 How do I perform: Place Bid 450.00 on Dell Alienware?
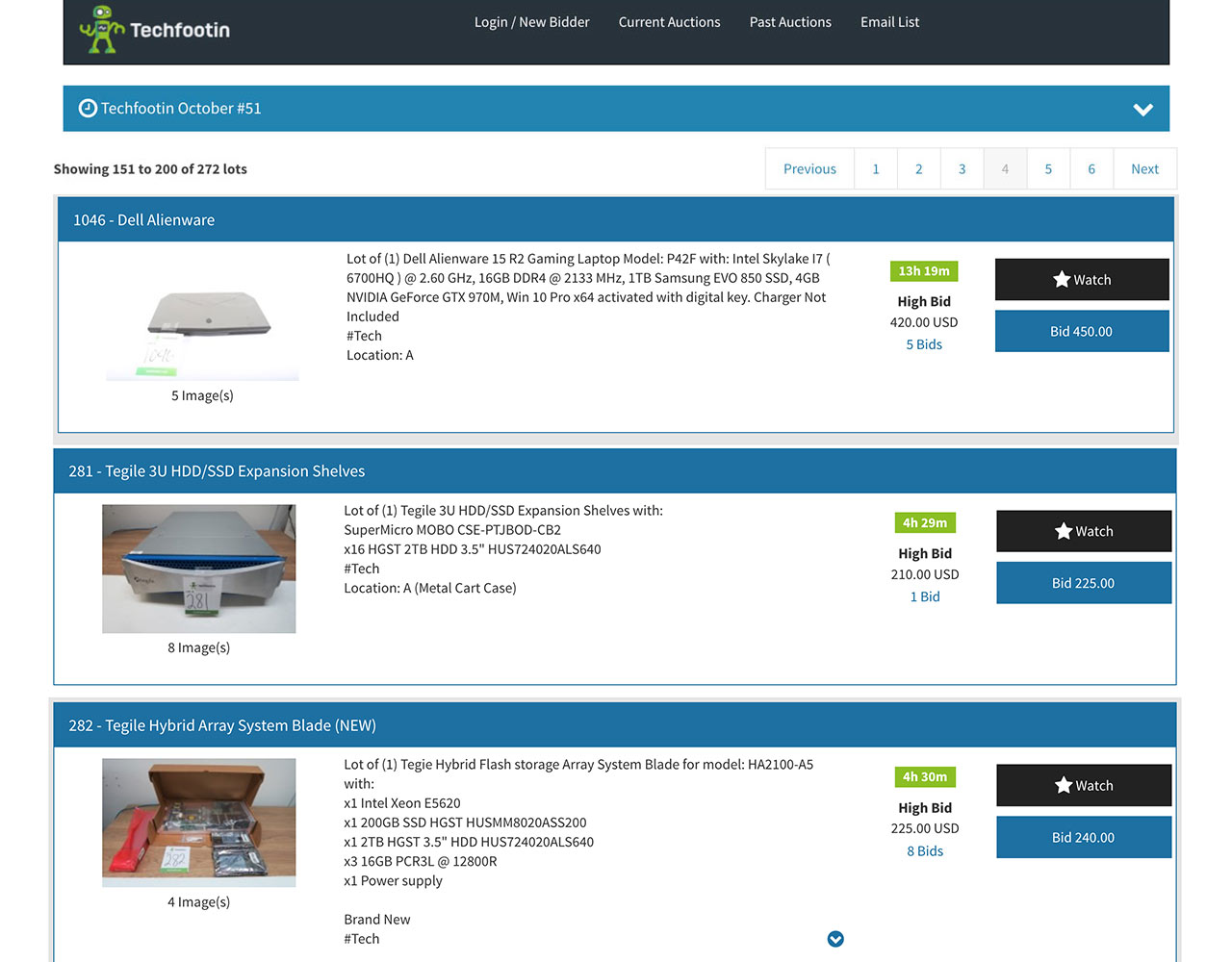pos(1082,331)
